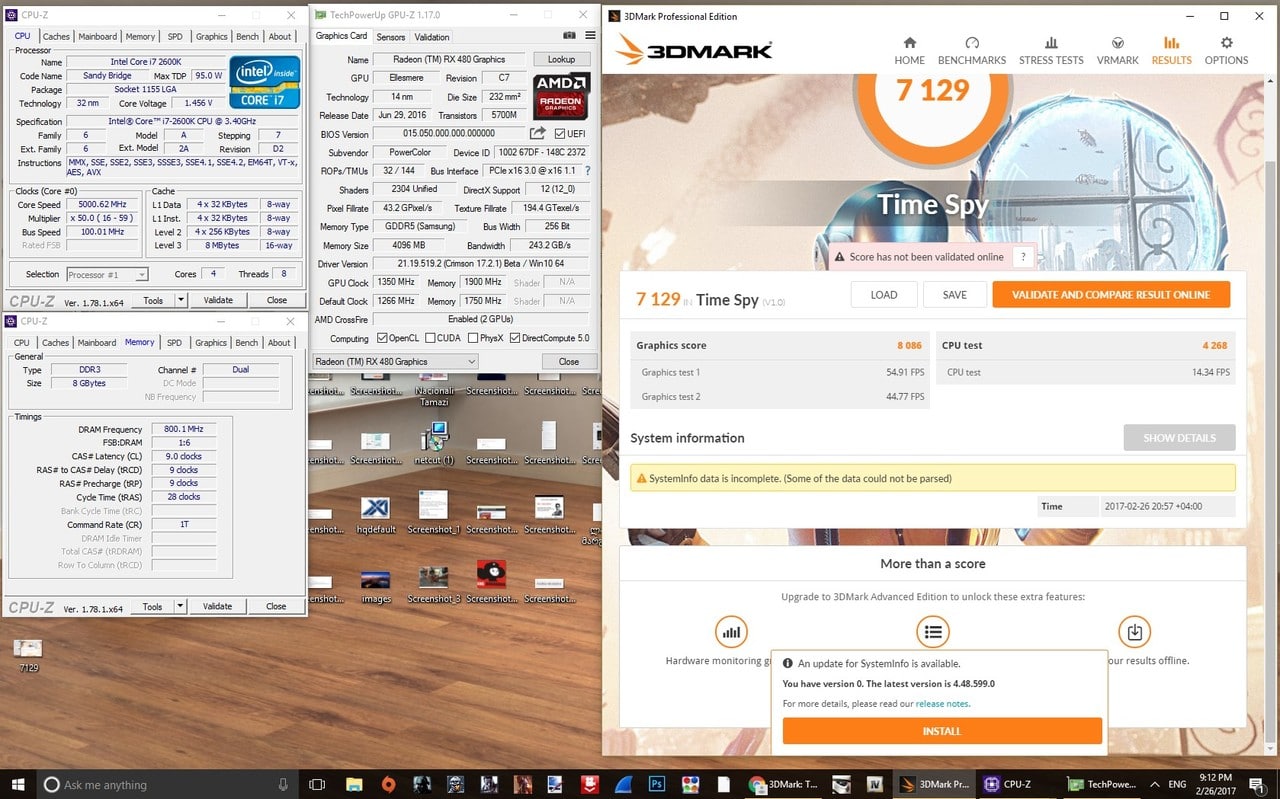1280x799 pixels.
Task: Click the system clock in the taskbar
Action: (x=1217, y=784)
